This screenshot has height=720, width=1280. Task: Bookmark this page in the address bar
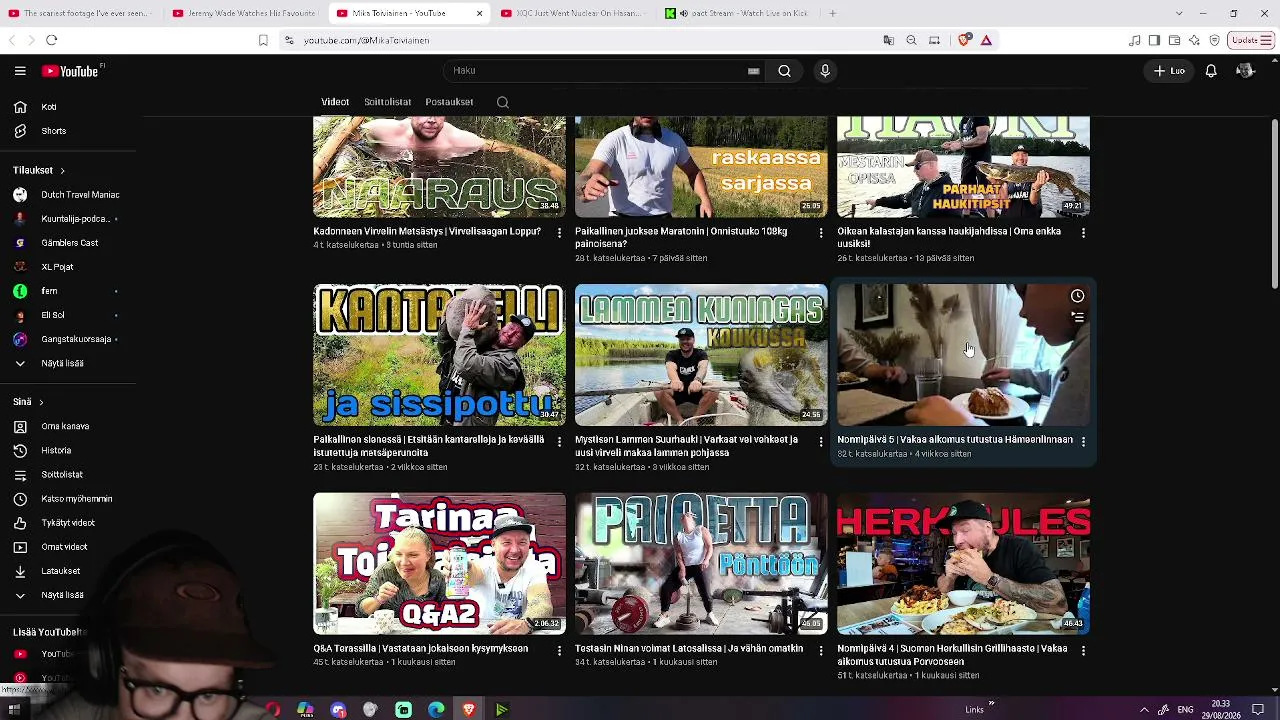[x=263, y=40]
